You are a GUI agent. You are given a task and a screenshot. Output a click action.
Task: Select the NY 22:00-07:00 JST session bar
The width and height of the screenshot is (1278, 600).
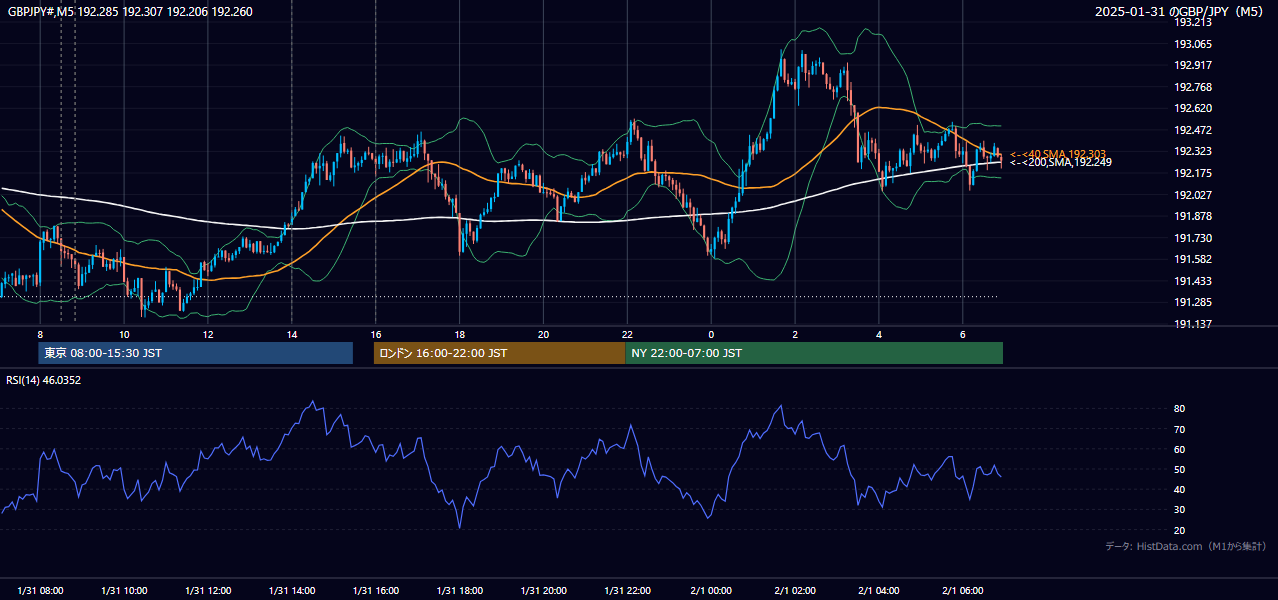[814, 353]
